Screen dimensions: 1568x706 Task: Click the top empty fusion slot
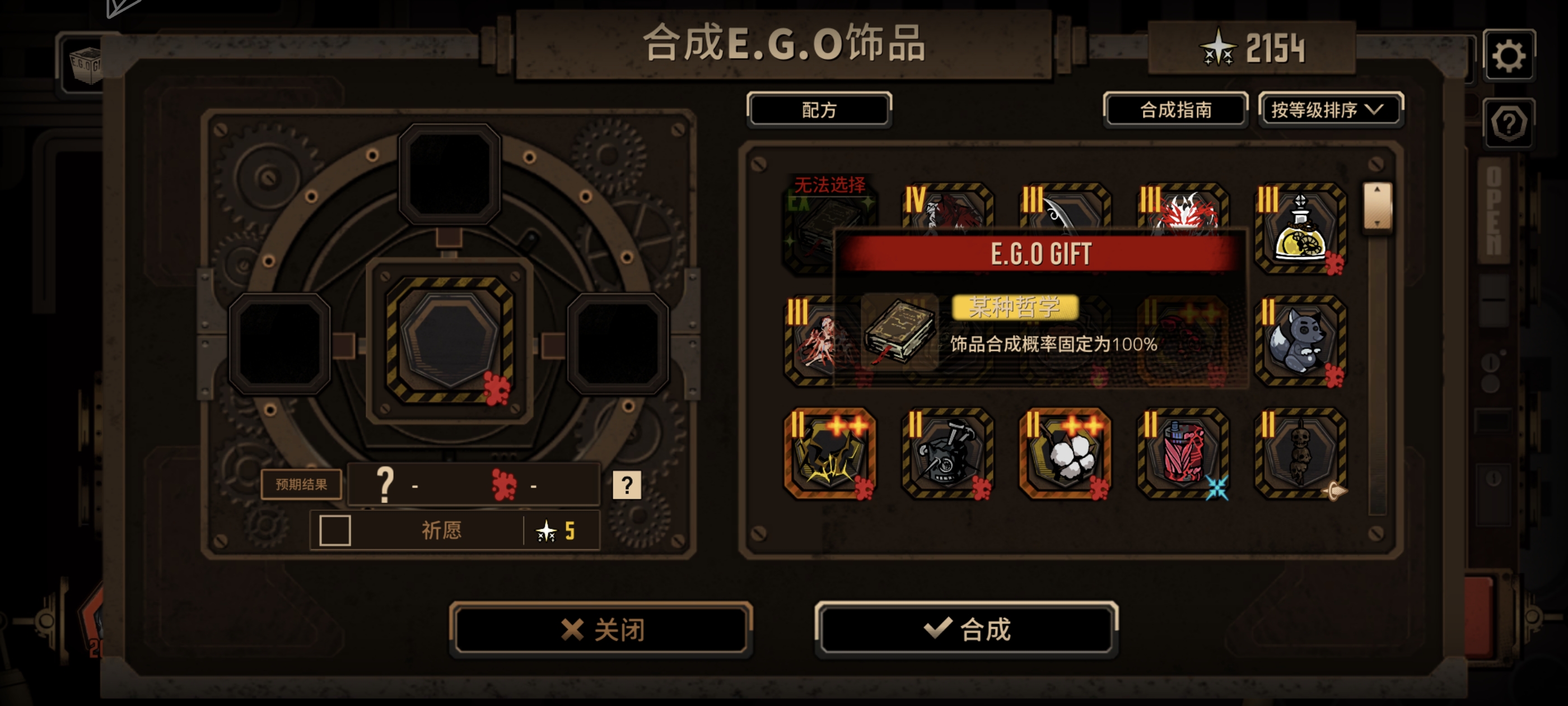[x=449, y=174]
